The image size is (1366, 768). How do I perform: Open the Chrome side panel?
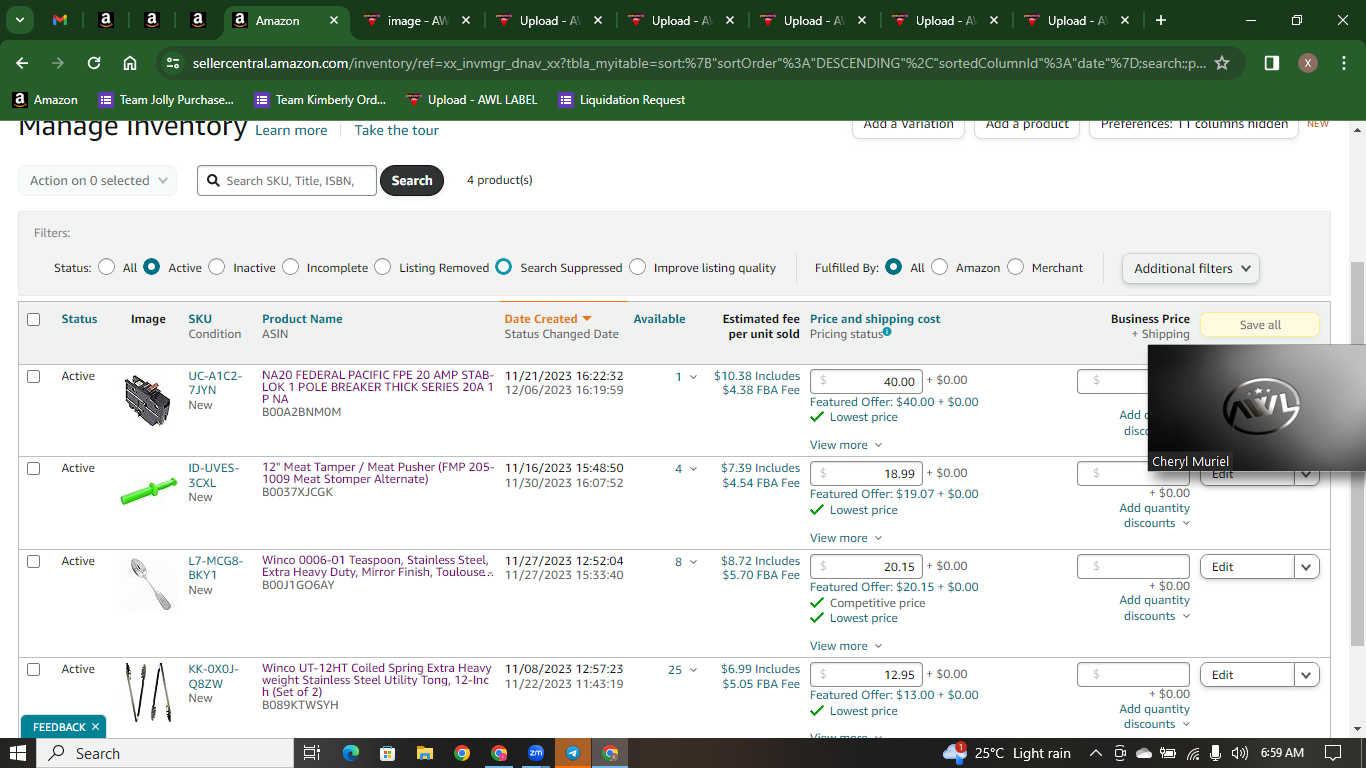pos(1272,63)
